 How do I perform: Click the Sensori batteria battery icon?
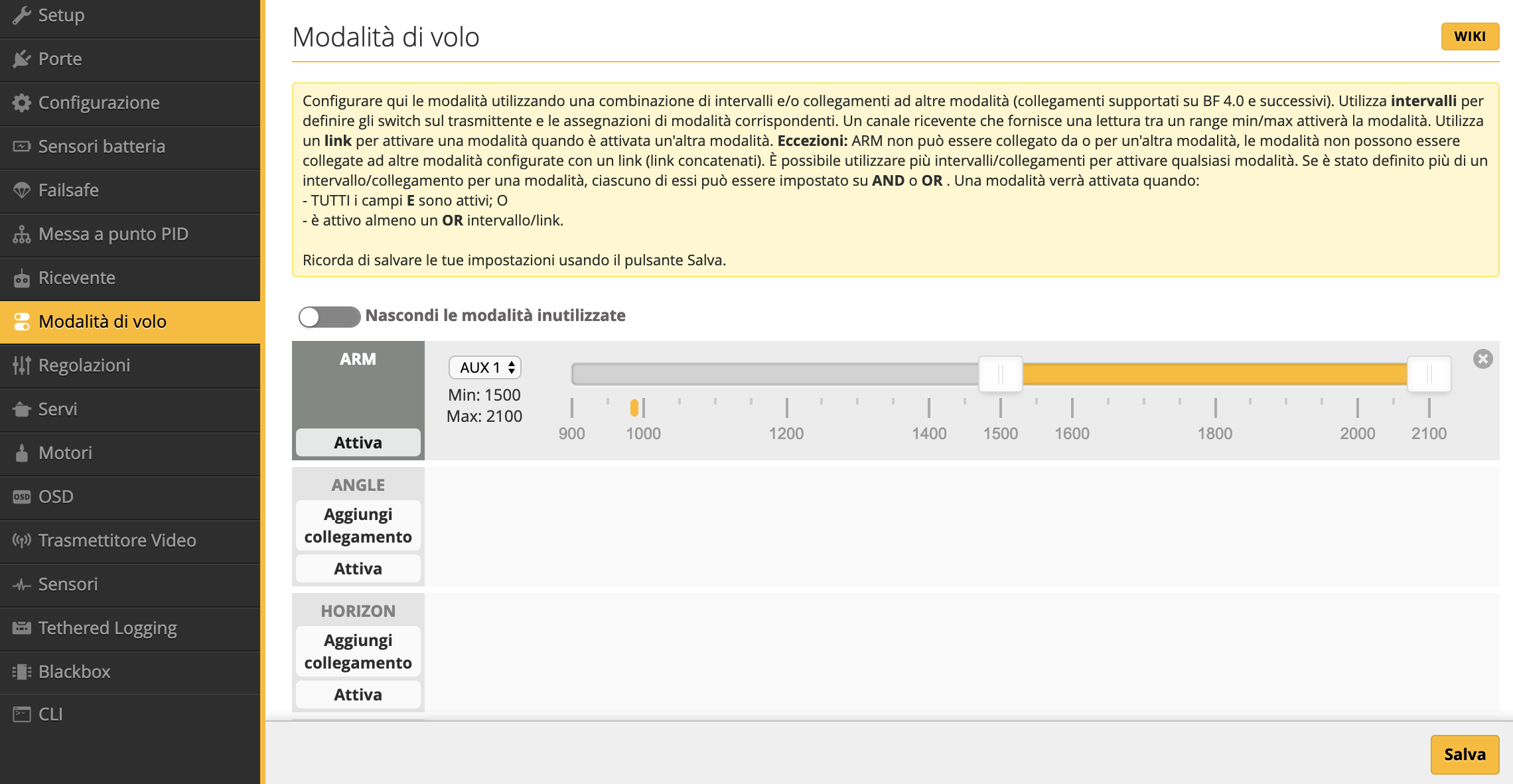pos(21,147)
